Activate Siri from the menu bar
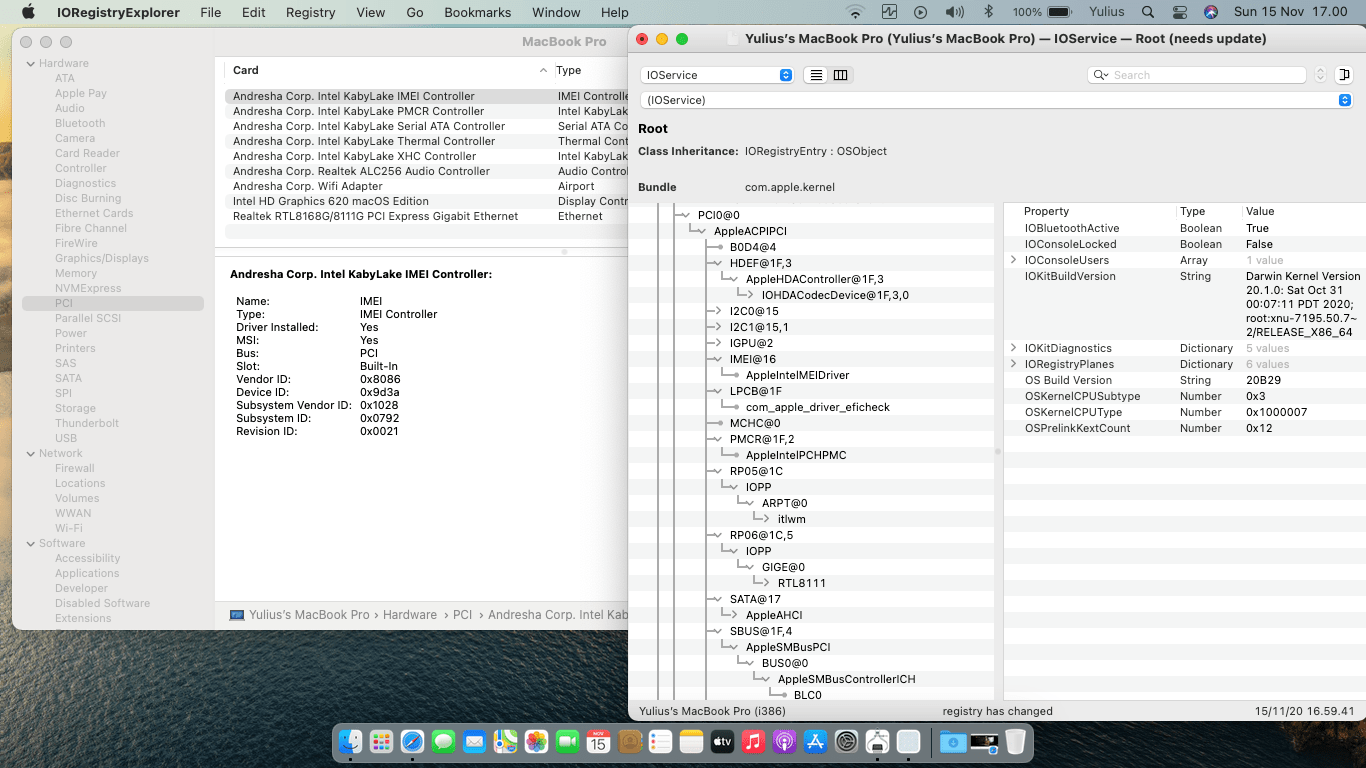This screenshot has height=768, width=1366. (1211, 12)
